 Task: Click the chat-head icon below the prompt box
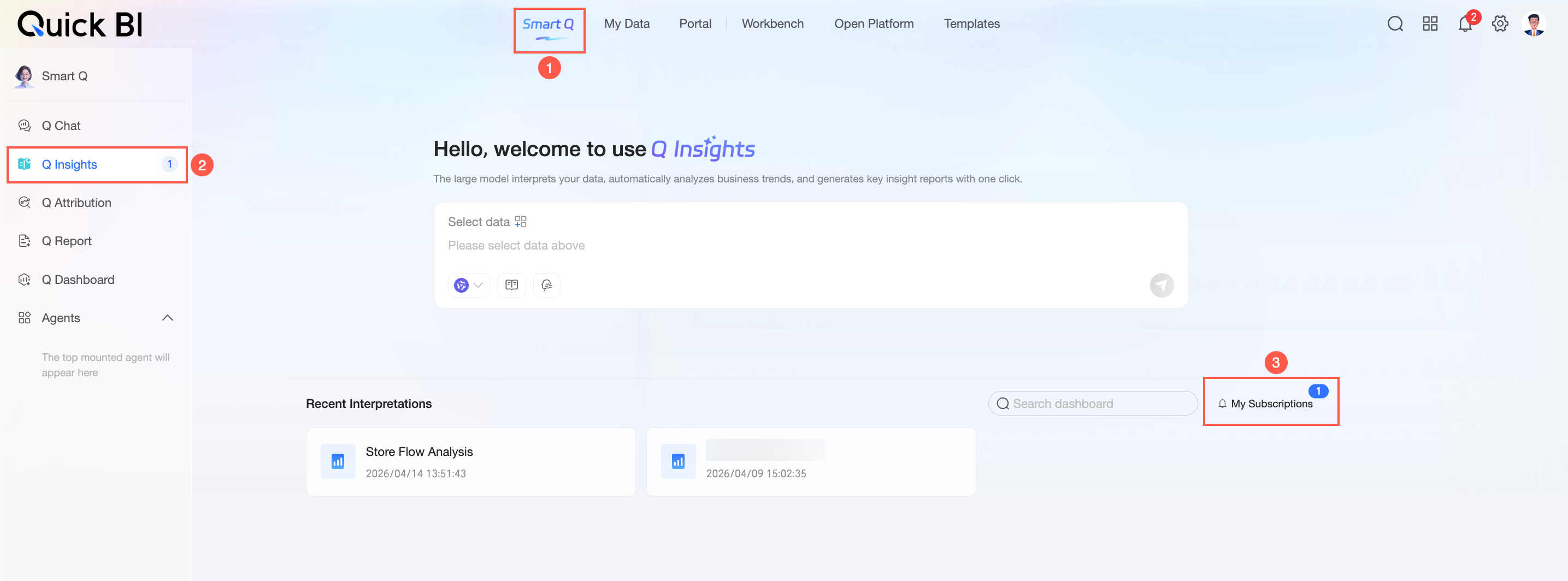(x=546, y=284)
